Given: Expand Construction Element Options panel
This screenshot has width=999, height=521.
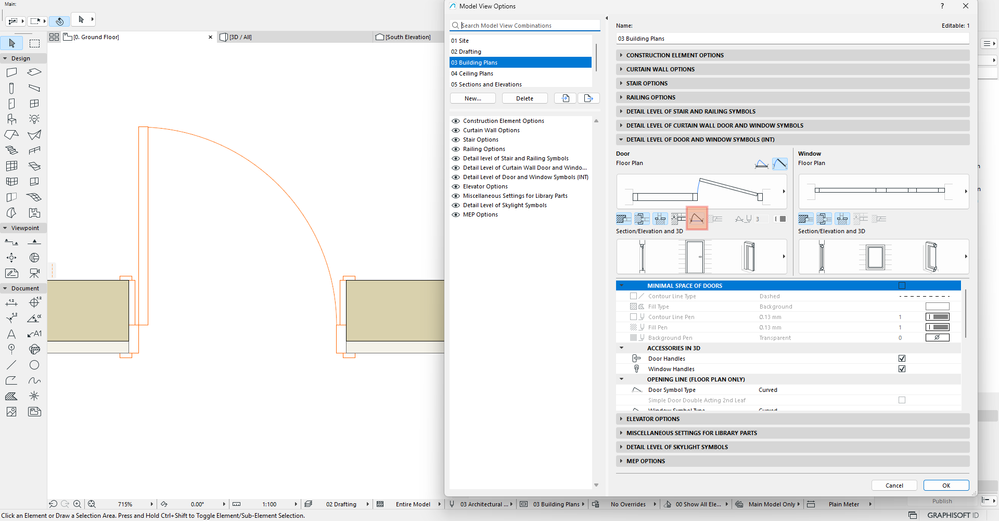Looking at the screenshot, I should point(793,55).
